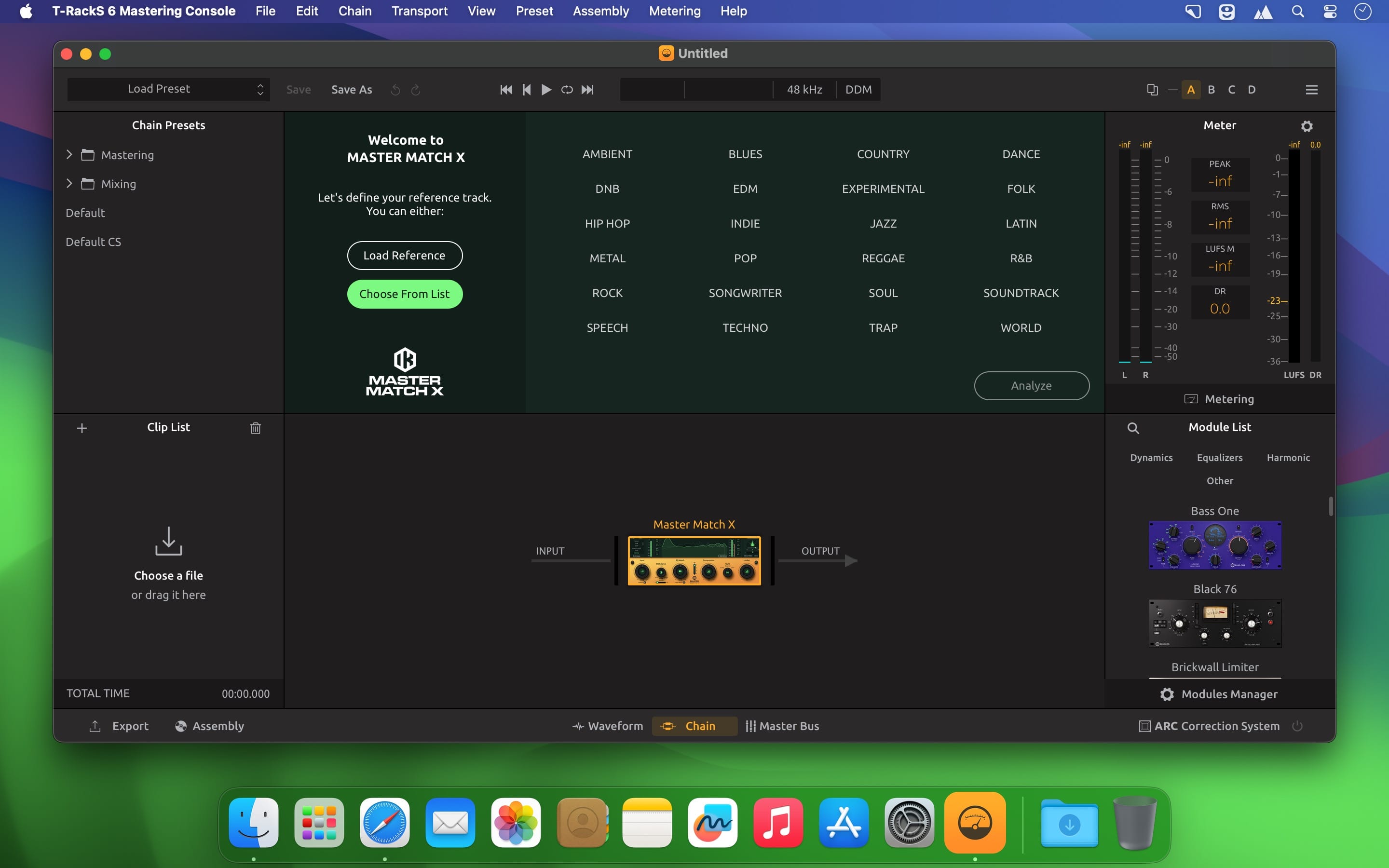The width and height of the screenshot is (1389, 868).
Task: Open Meter settings gear icon
Action: tap(1307, 126)
